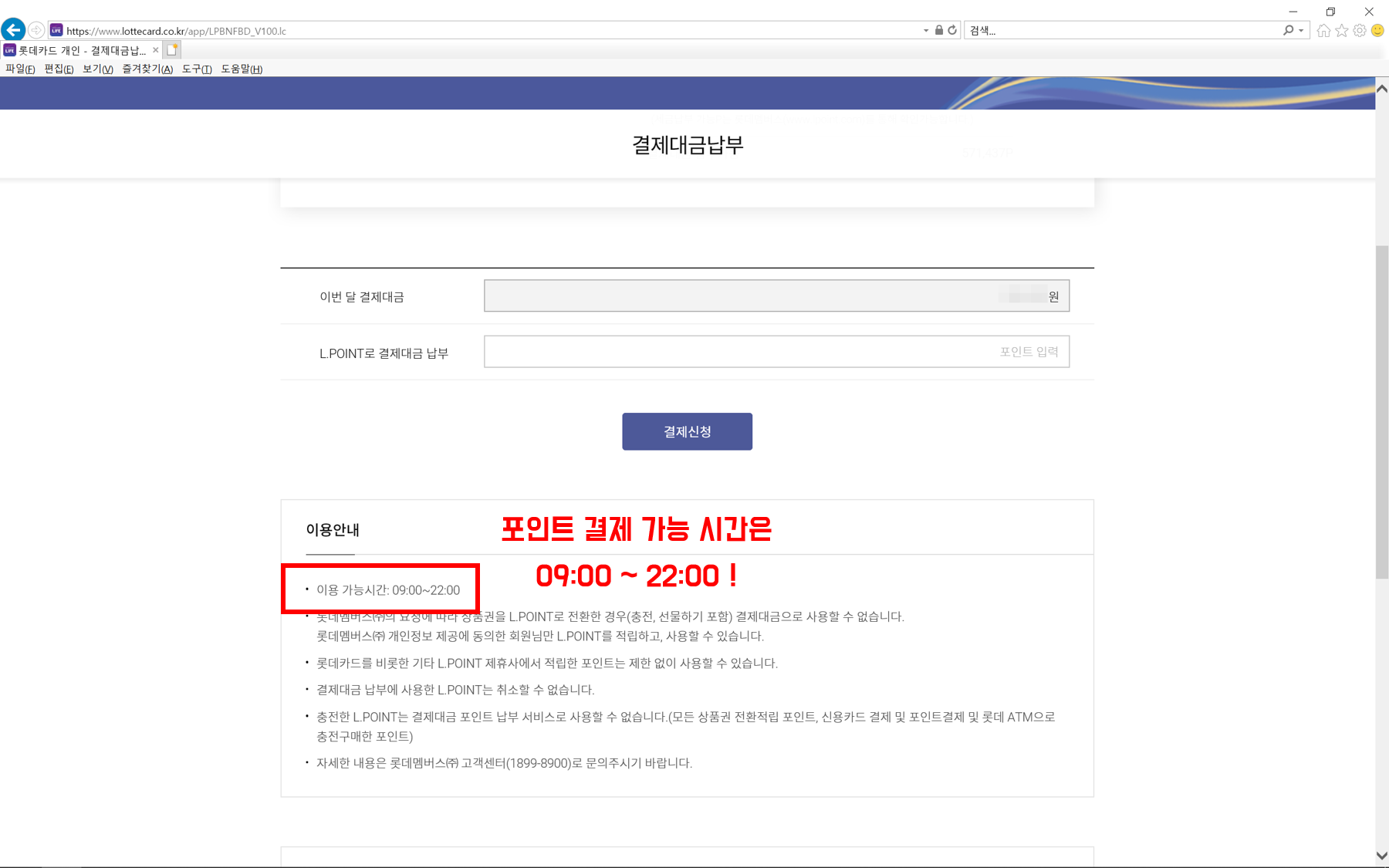Click the 이번 달 결제대금 label

point(362,297)
